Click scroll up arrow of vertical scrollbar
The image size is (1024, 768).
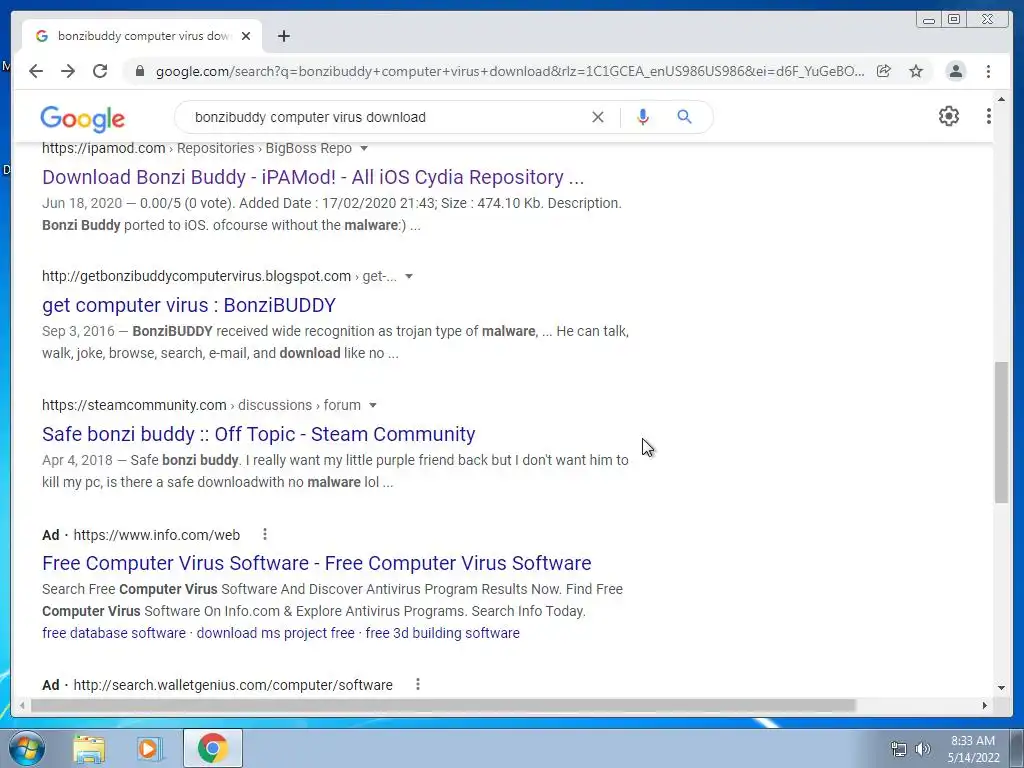[x=1001, y=99]
